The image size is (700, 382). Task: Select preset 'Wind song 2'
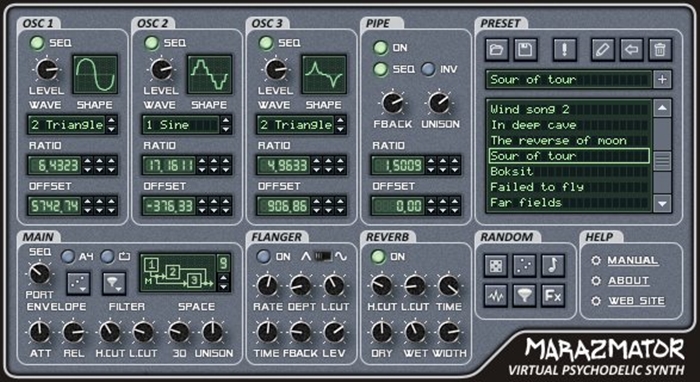[x=569, y=110]
